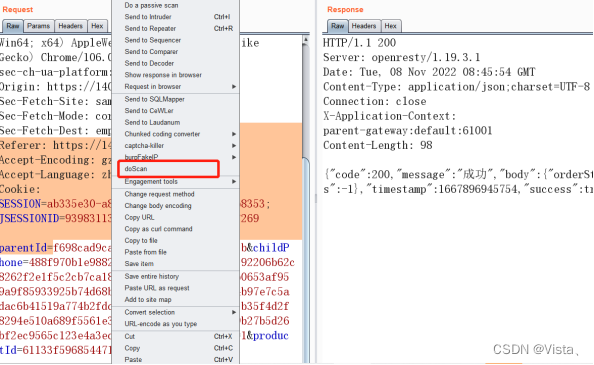Choose 'Send to Intruder' from context menu
This screenshot has height=365, width=594.
[x=176, y=17]
